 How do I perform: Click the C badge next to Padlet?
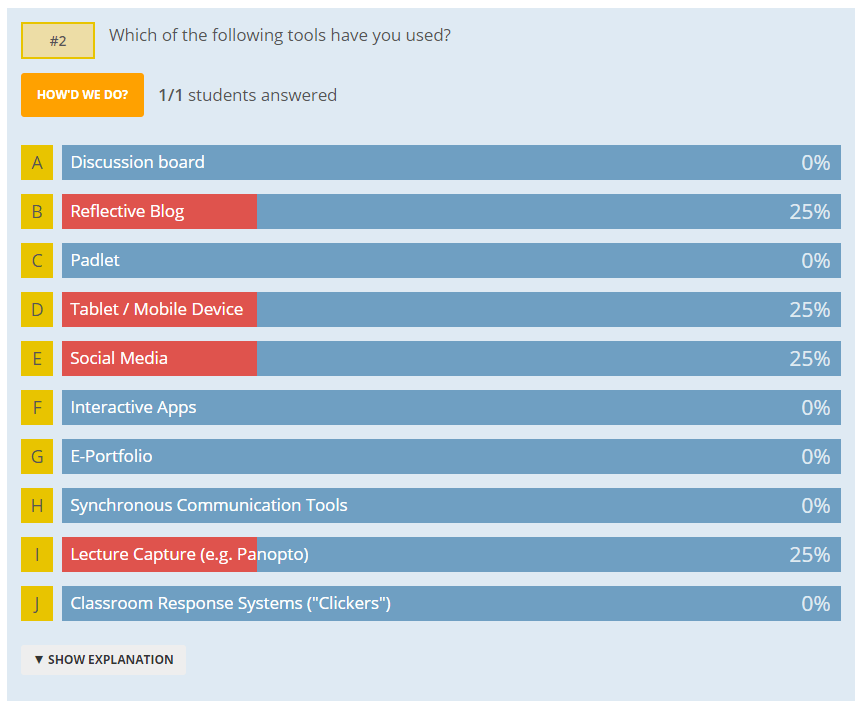[39, 260]
